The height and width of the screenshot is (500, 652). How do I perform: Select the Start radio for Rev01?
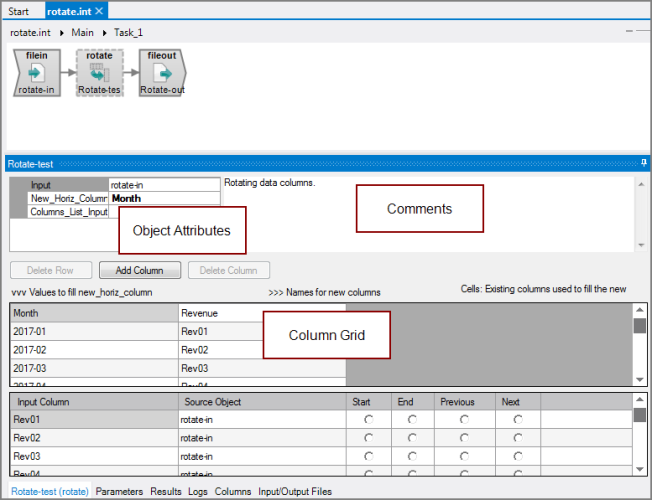point(368,419)
